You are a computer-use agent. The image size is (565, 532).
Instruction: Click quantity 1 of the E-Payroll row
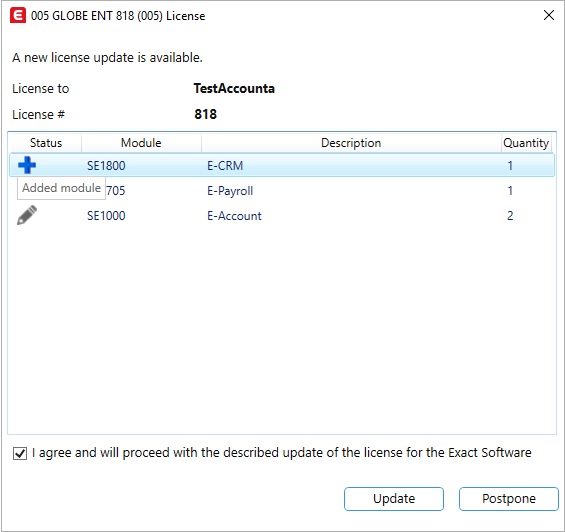point(510,190)
